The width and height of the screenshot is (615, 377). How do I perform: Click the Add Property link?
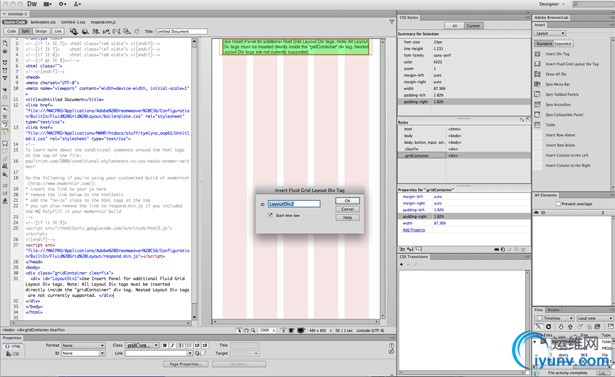pos(414,230)
